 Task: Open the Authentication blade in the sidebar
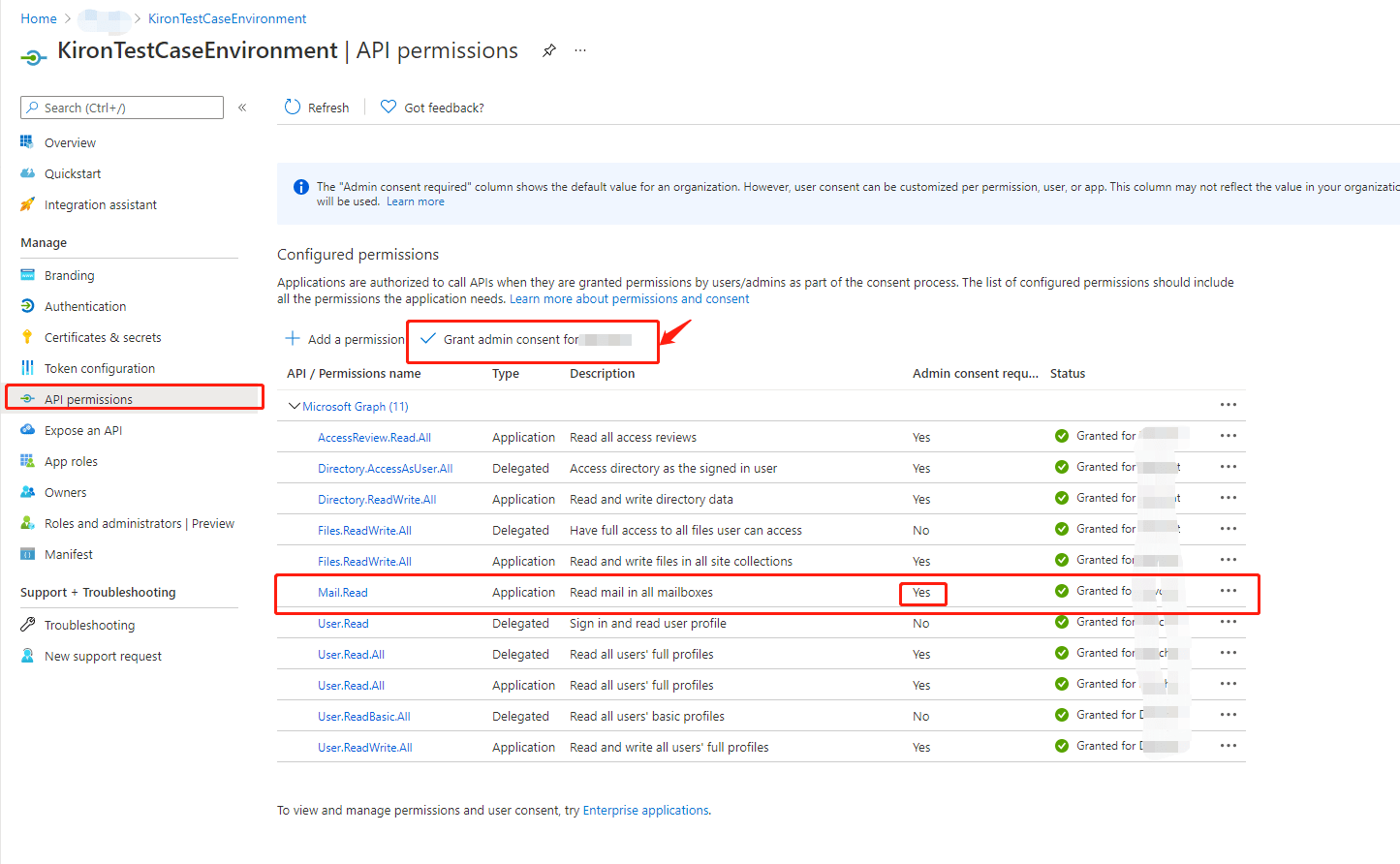(x=84, y=306)
